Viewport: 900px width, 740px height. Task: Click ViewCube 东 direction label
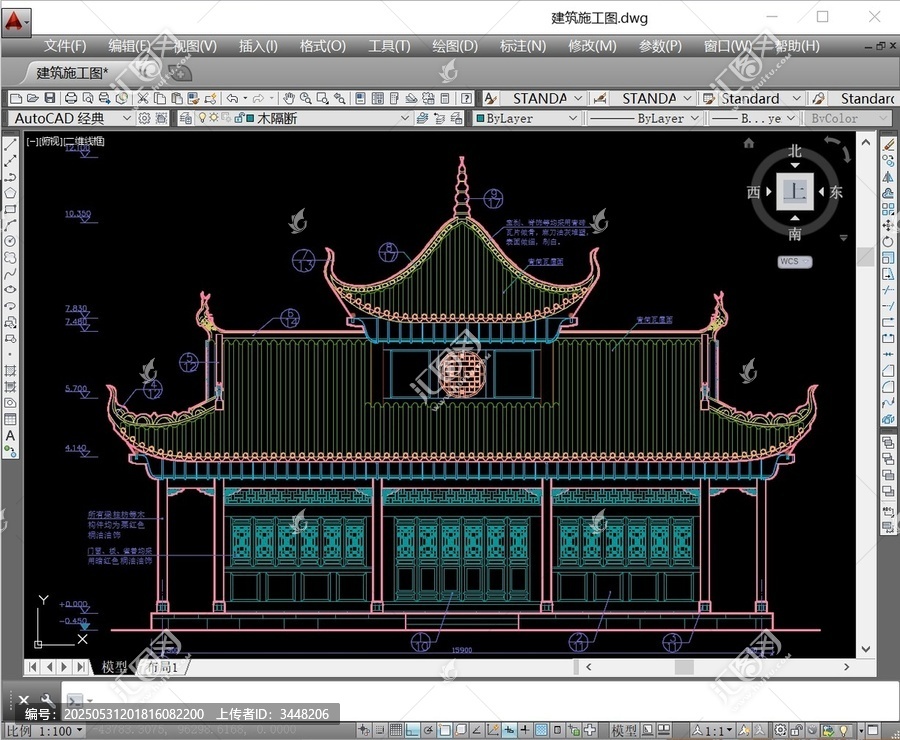(836, 192)
